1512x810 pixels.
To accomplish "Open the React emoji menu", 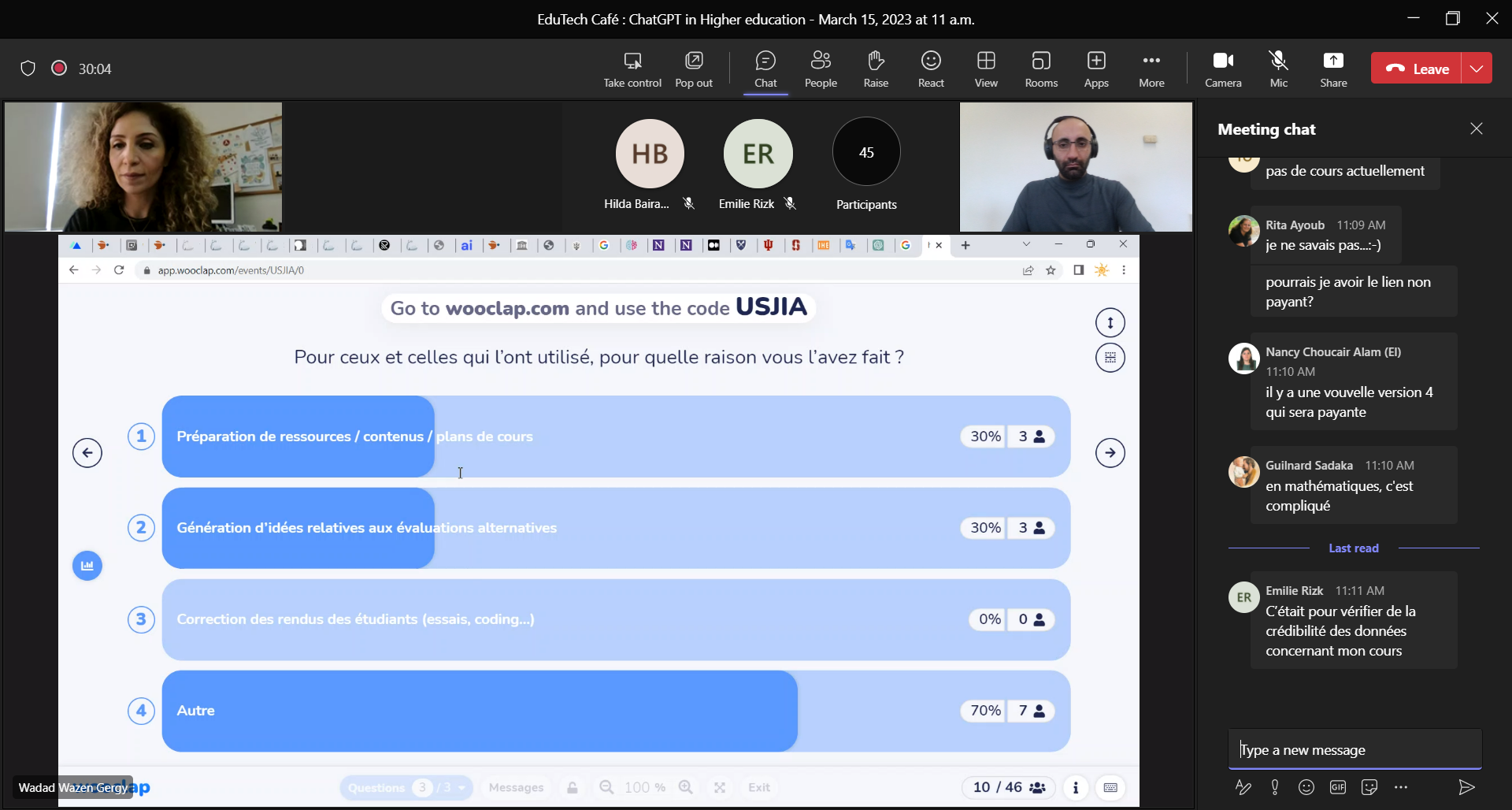I will click(931, 69).
